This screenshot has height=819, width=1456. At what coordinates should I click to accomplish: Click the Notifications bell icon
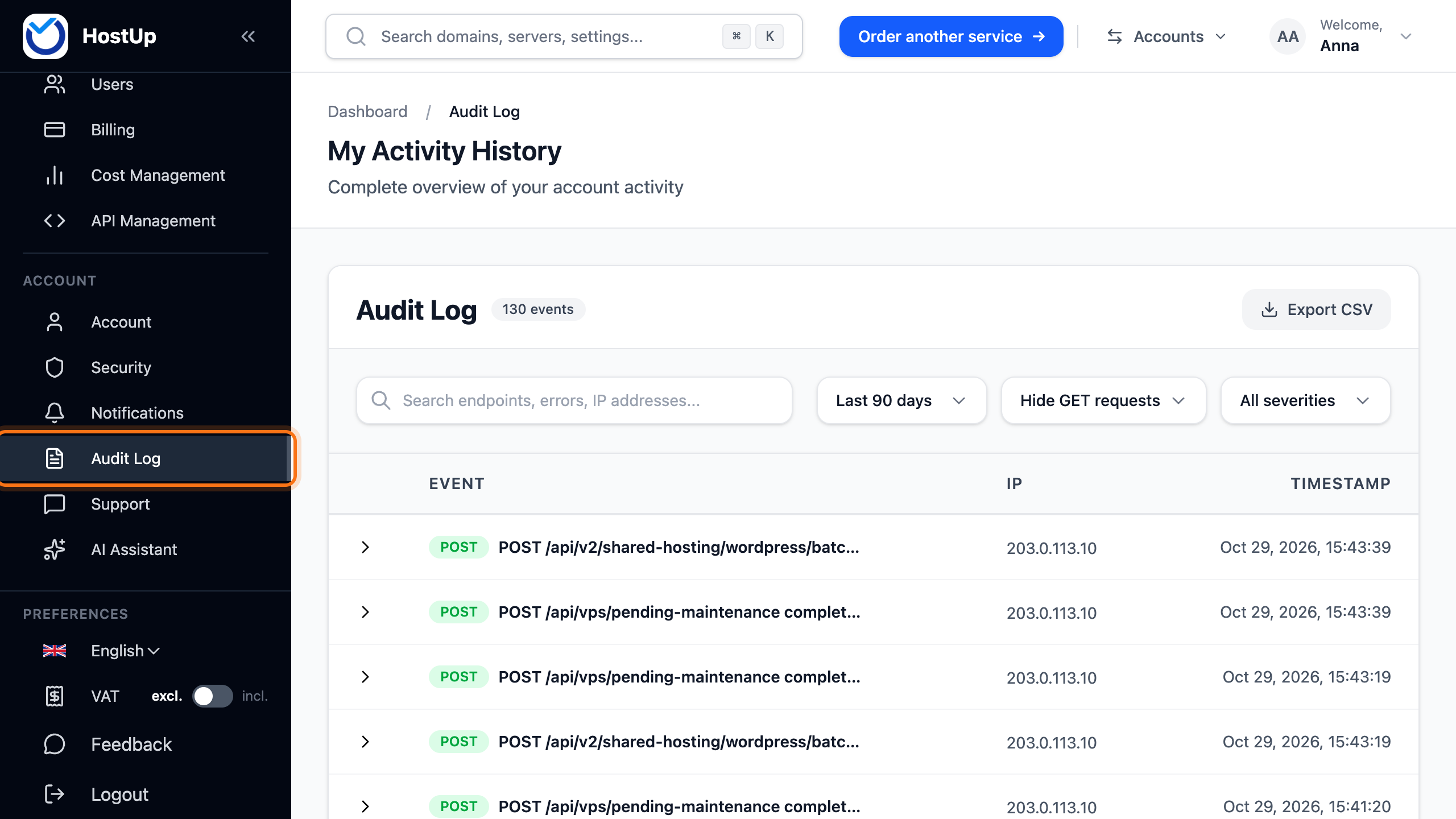point(55,413)
